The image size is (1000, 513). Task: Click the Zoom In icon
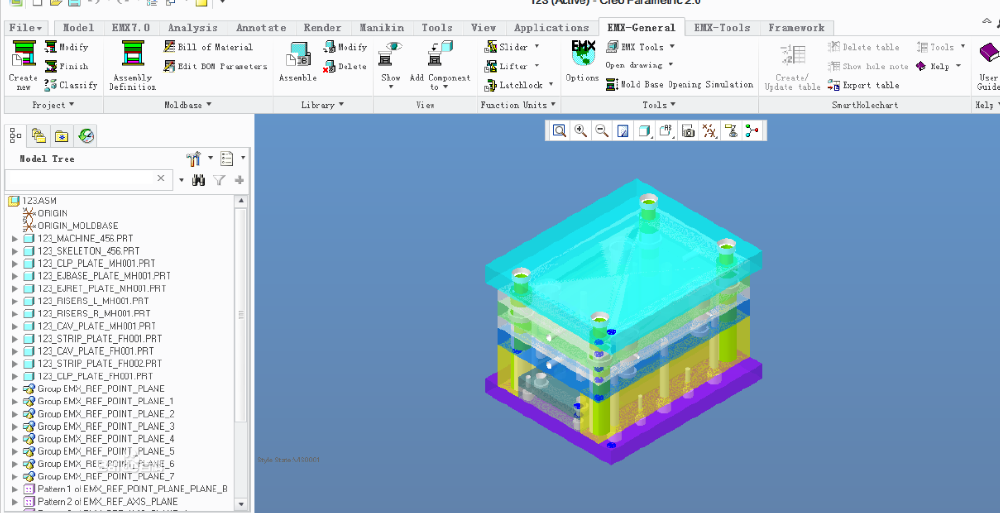[580, 131]
